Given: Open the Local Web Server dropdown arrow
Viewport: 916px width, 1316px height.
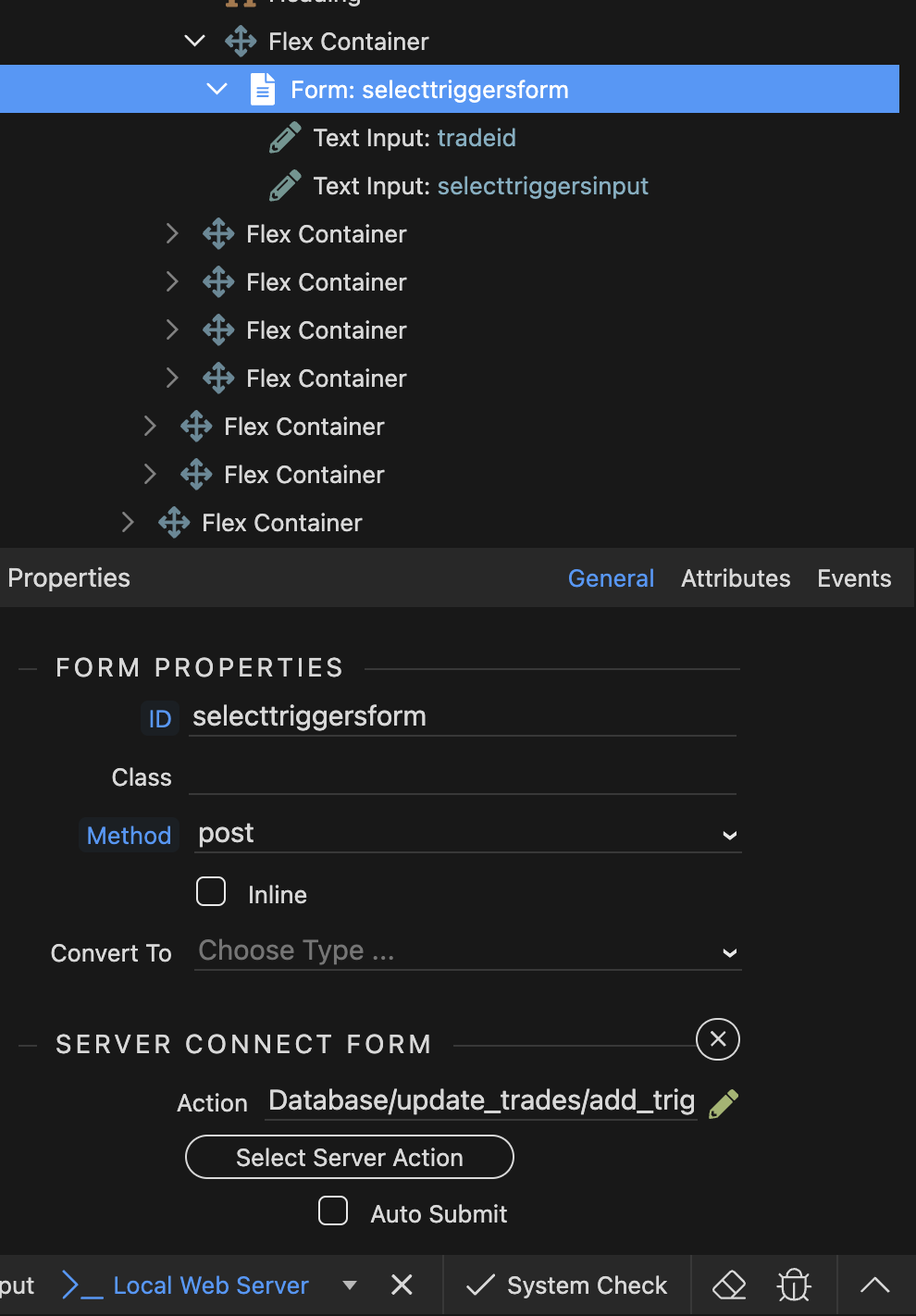Looking at the screenshot, I should (x=350, y=1285).
